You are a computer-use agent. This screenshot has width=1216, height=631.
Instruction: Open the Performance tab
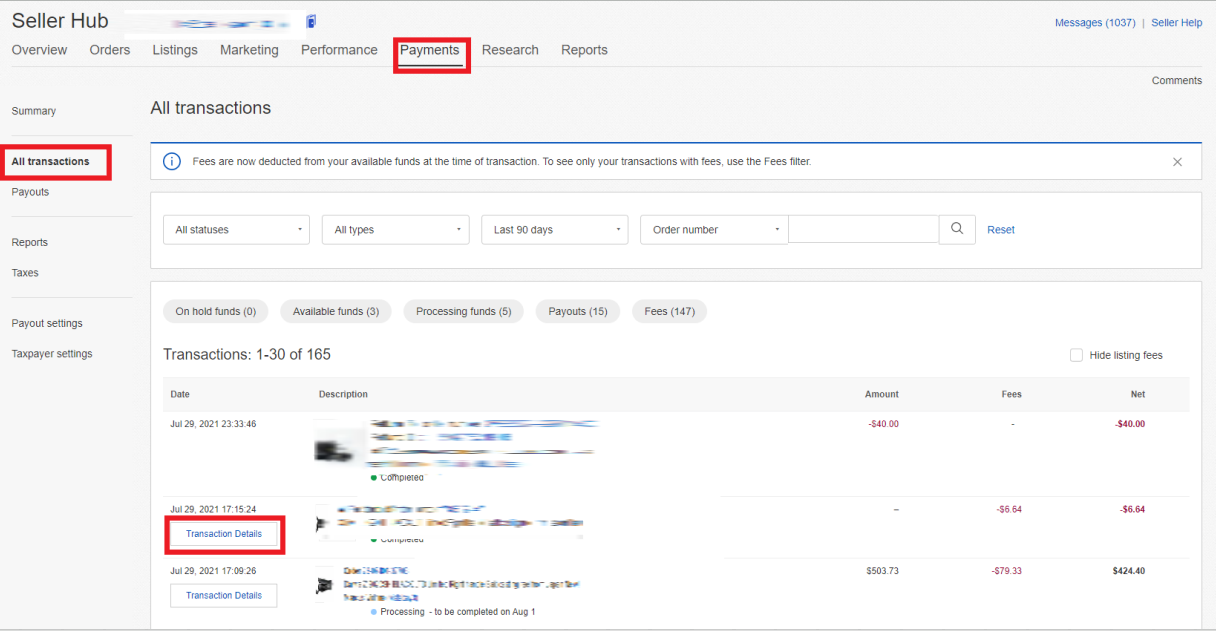coord(339,50)
